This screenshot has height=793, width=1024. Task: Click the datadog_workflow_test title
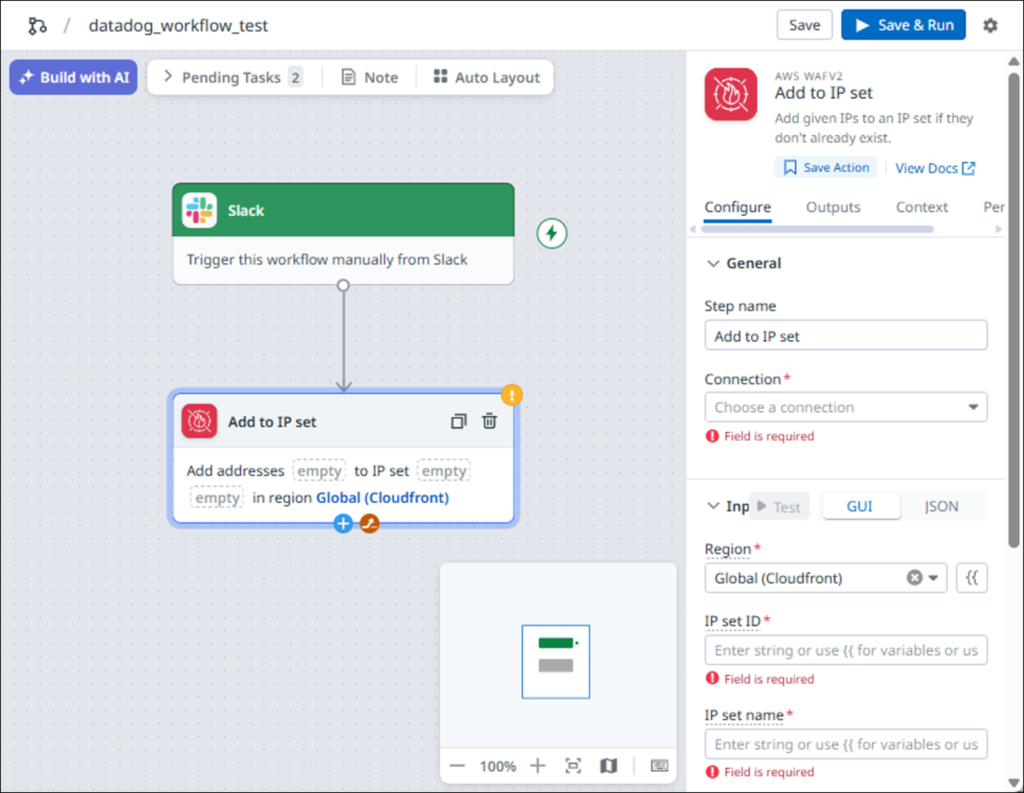[x=178, y=25]
